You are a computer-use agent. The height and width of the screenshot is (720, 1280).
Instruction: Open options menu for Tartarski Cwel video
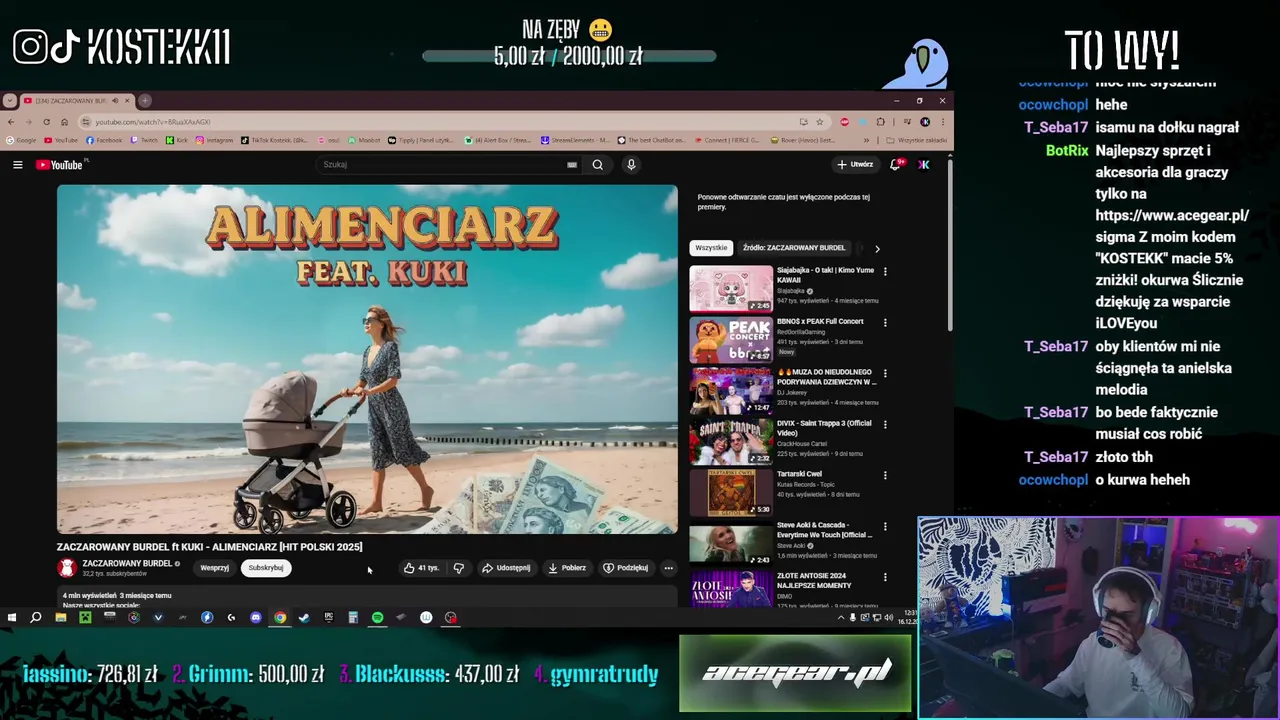885,475
